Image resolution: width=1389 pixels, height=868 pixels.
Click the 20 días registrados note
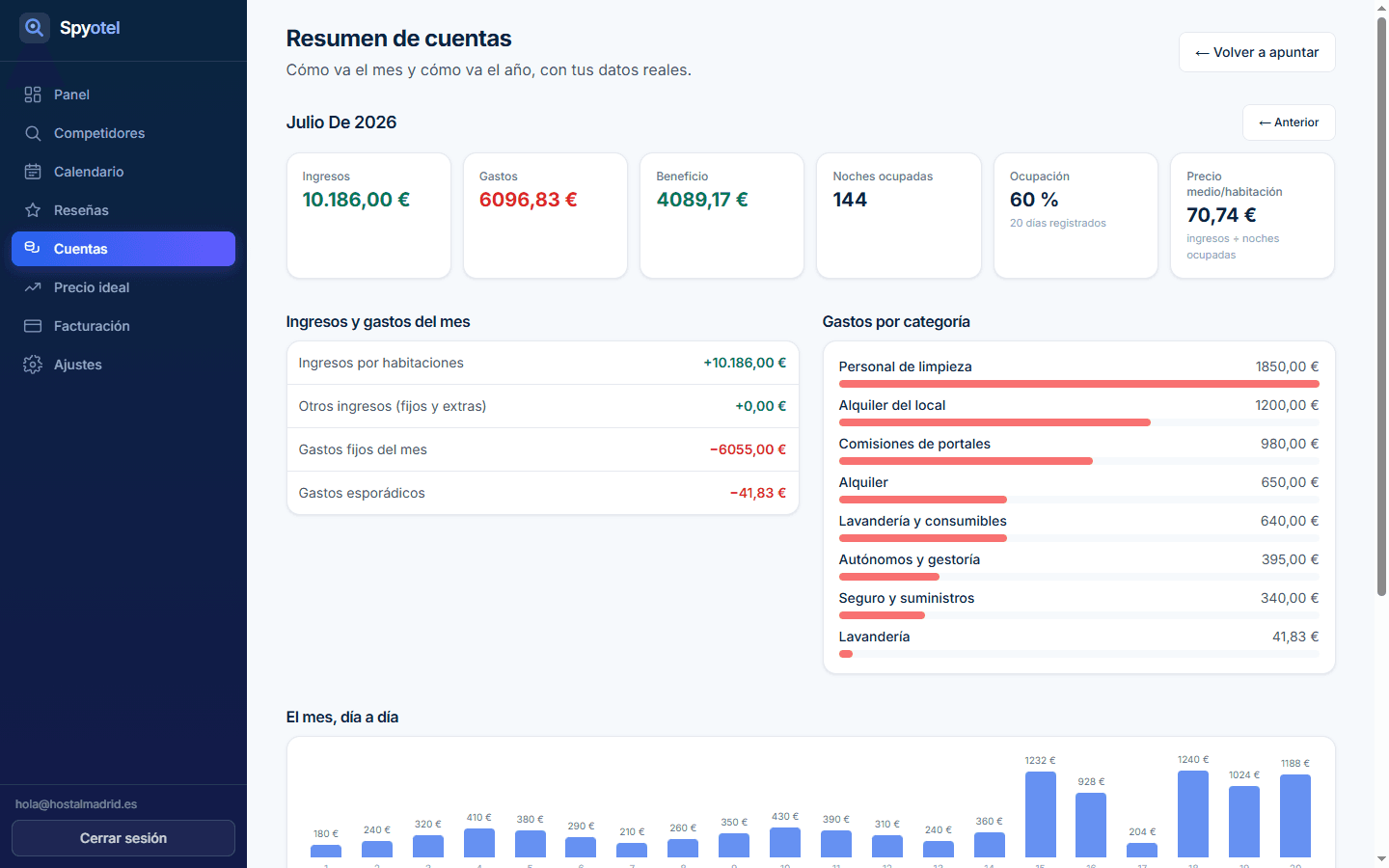[1058, 223]
